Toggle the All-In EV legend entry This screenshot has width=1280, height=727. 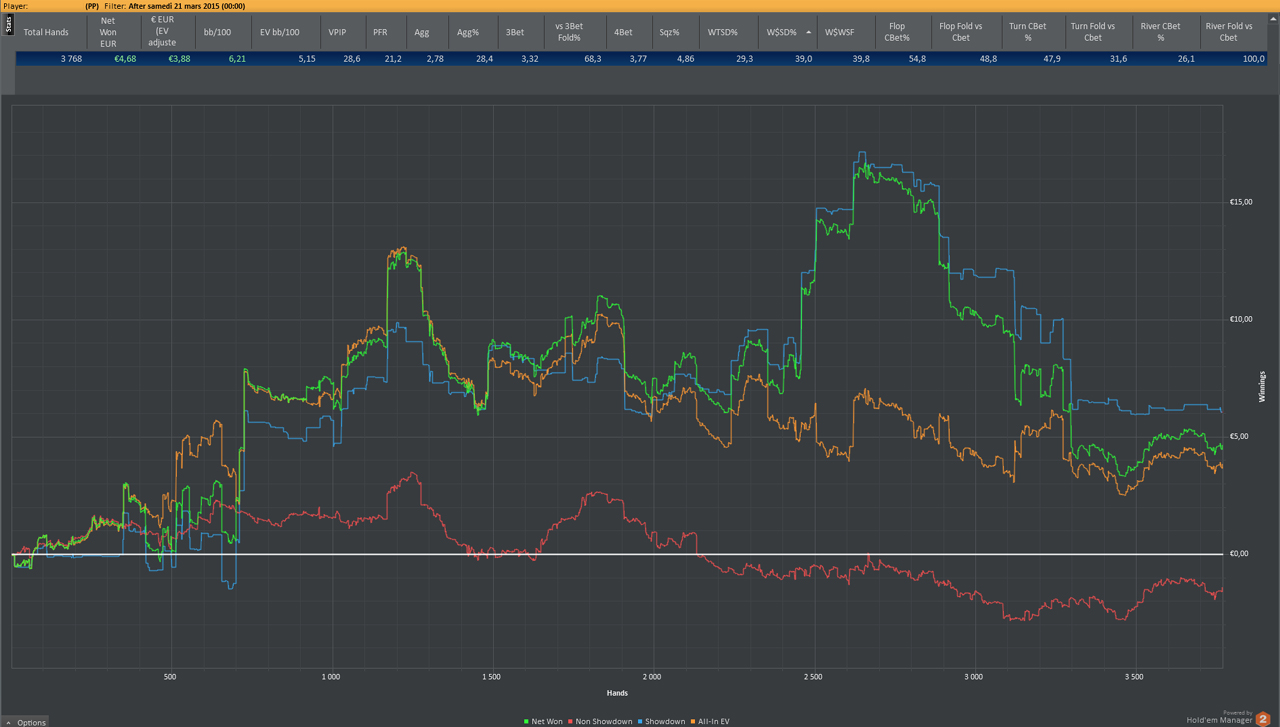(x=710, y=721)
